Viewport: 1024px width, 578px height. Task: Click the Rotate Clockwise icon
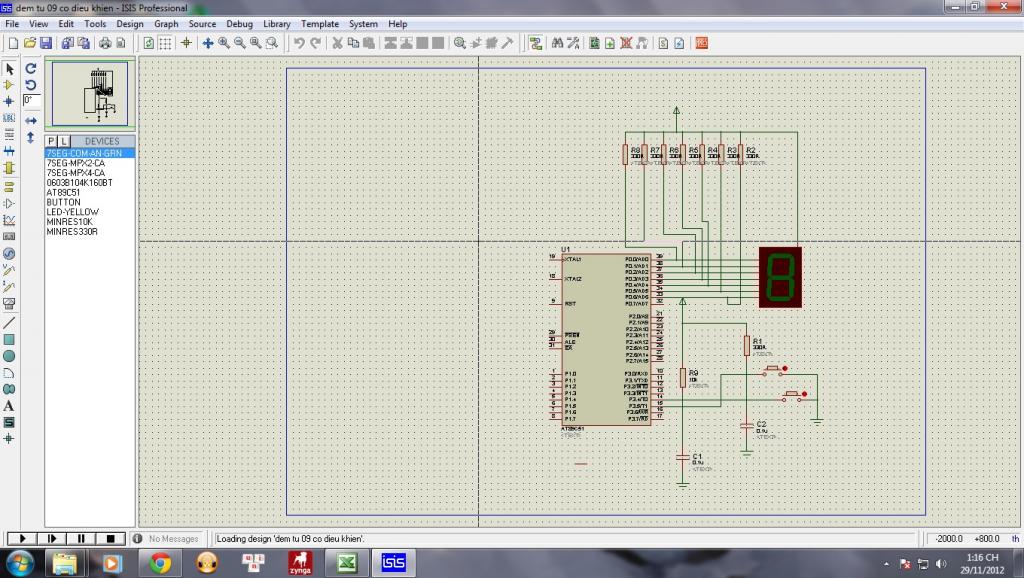[31, 69]
